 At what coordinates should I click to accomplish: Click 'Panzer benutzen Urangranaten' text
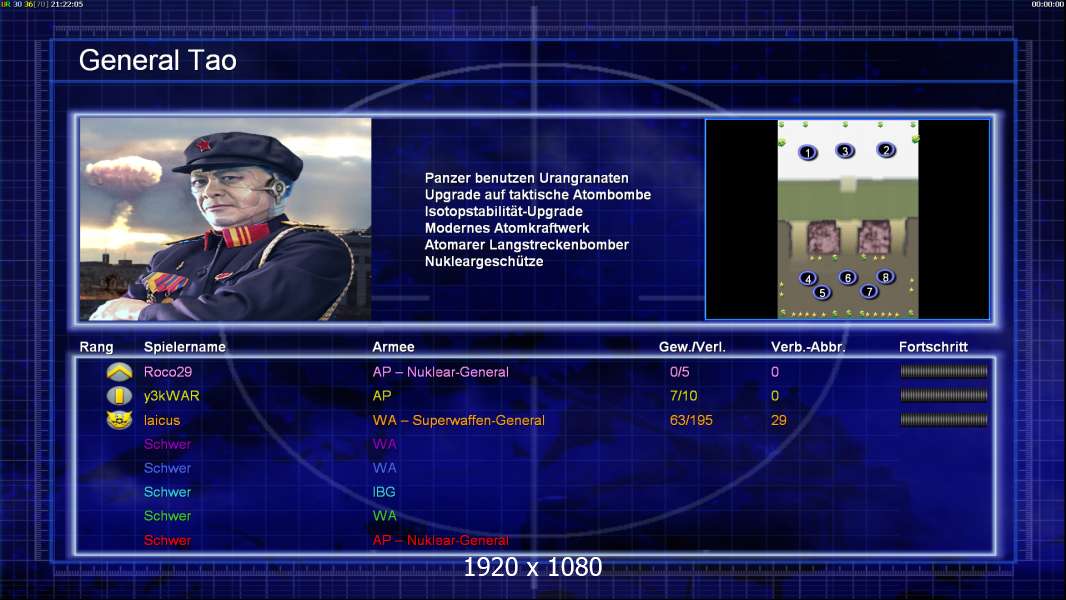click(x=526, y=178)
